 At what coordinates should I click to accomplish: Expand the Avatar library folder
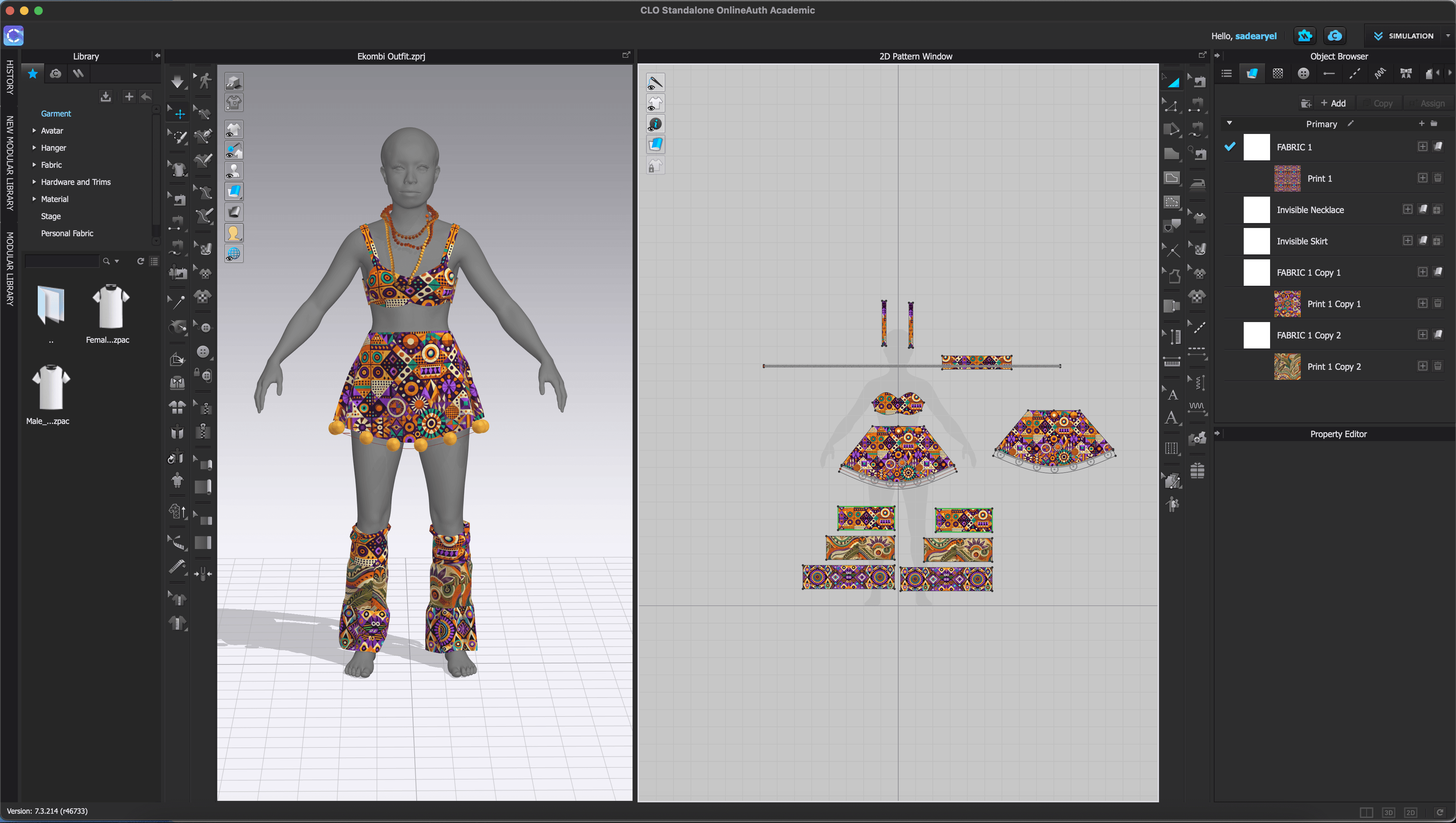(x=35, y=130)
